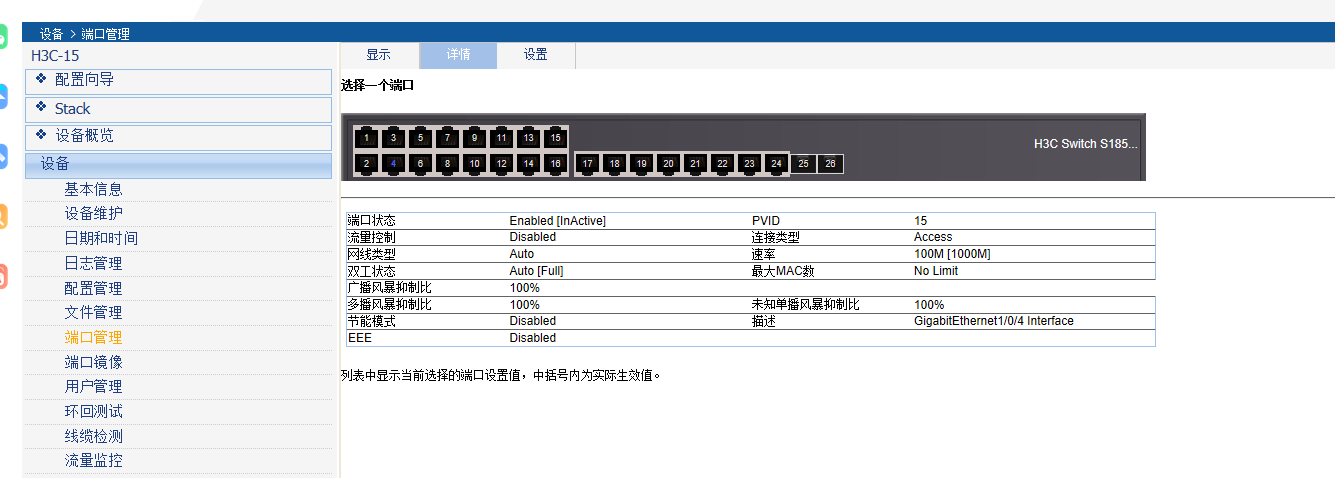
Task: Click the PVID value 15
Action: coord(920,220)
